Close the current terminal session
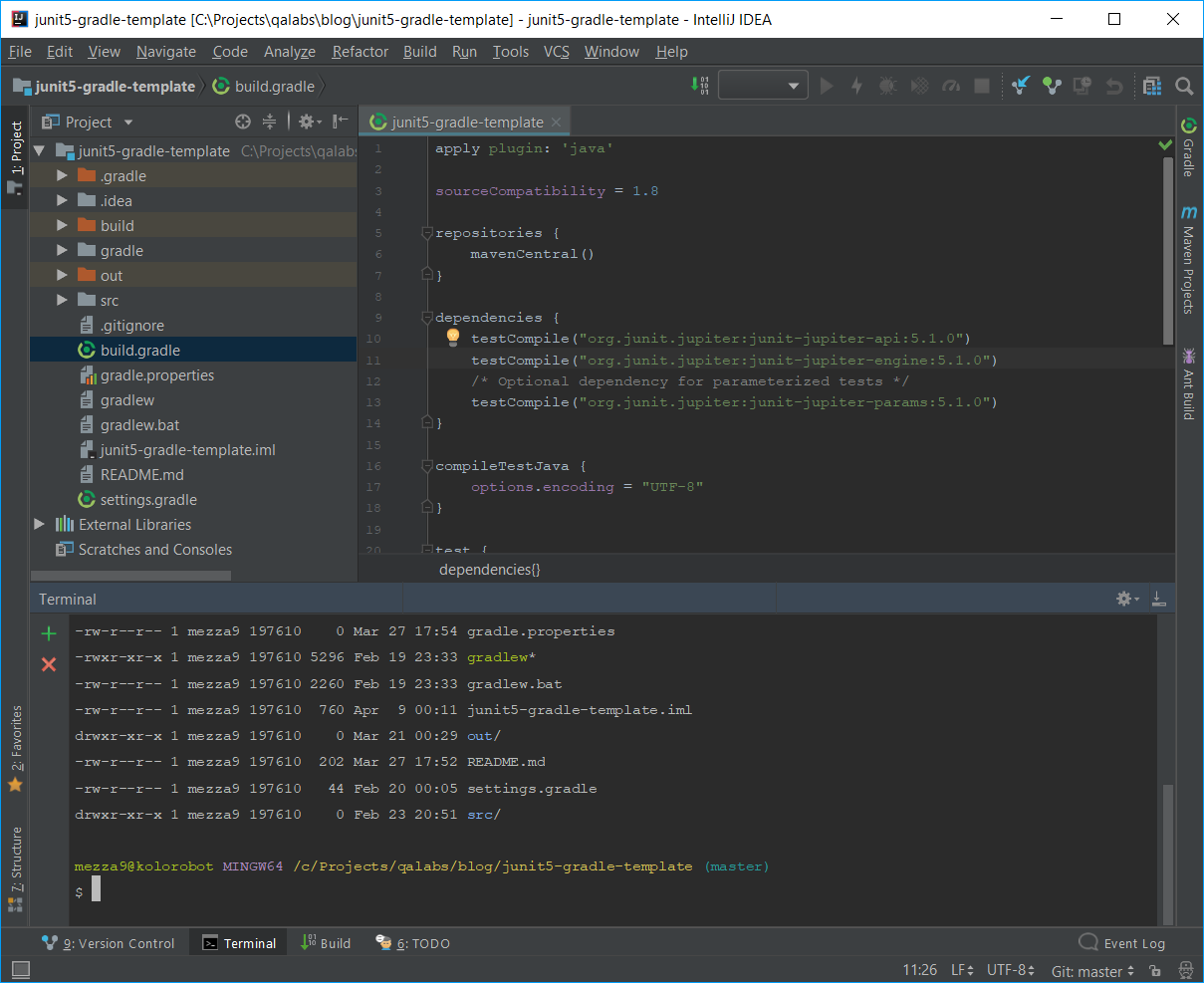 49,664
